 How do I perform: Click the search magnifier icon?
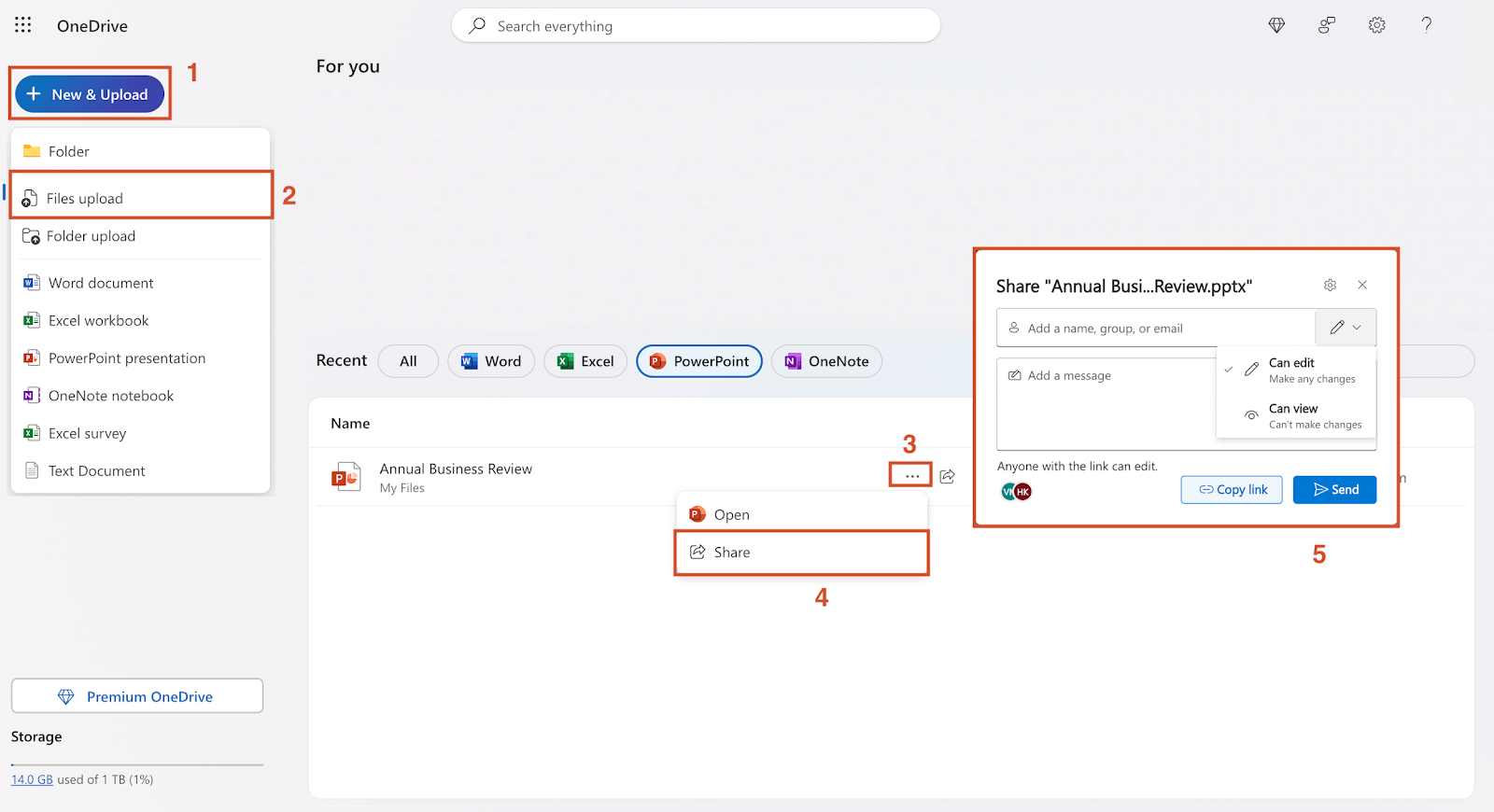pos(477,26)
